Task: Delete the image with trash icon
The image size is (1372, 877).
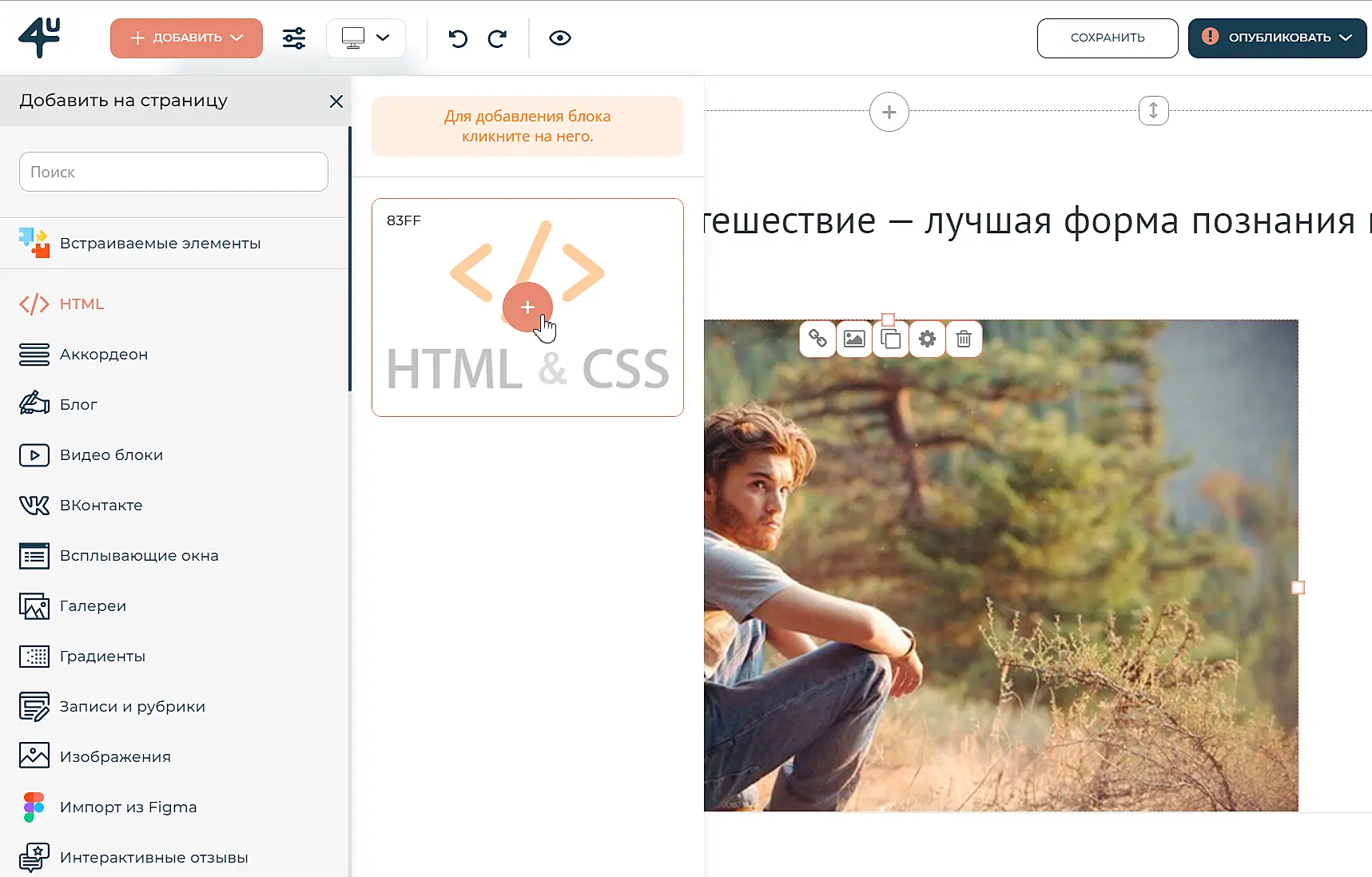Action: coord(964,339)
